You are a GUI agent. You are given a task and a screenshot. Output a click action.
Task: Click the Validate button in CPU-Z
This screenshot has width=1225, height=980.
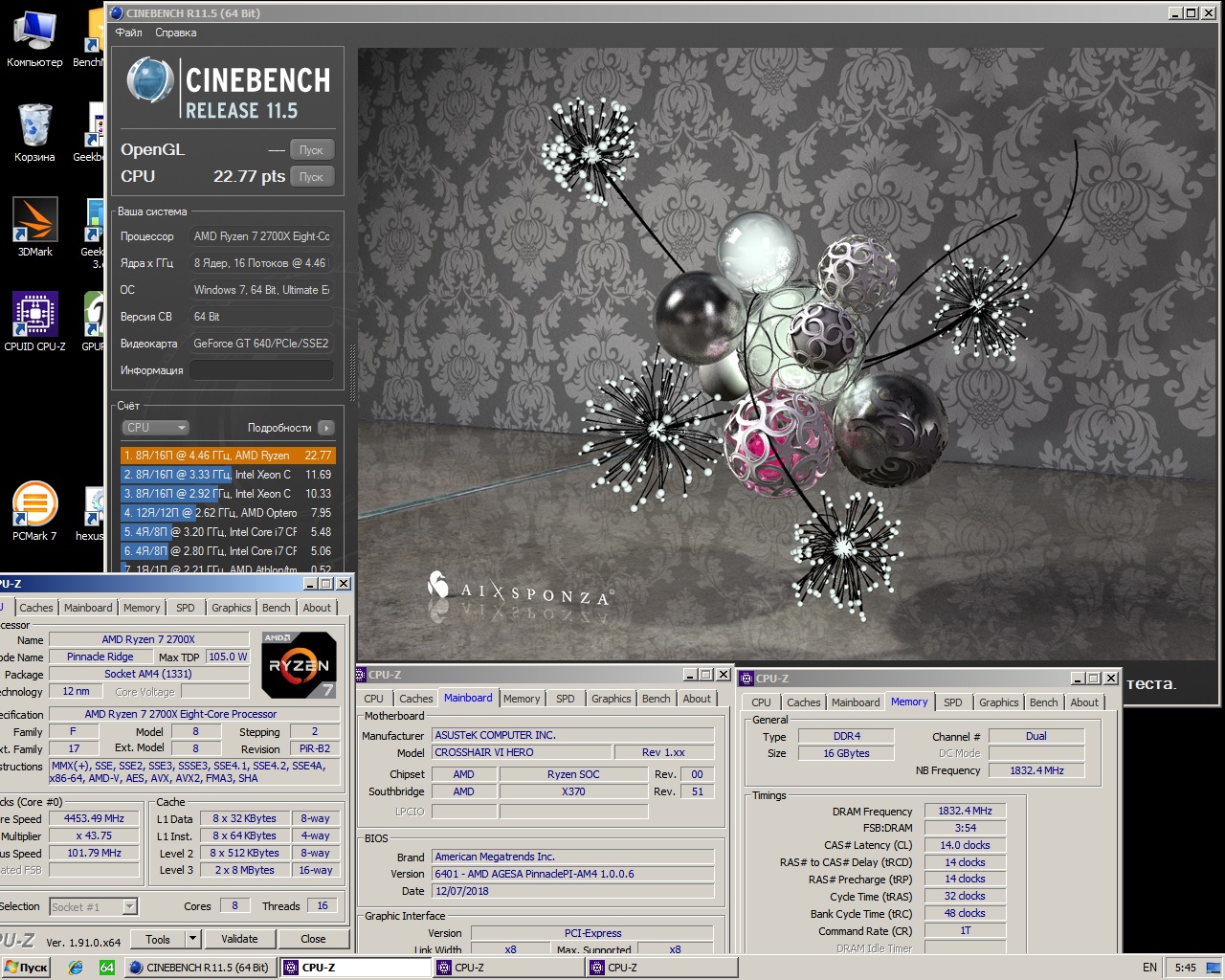tap(239, 939)
